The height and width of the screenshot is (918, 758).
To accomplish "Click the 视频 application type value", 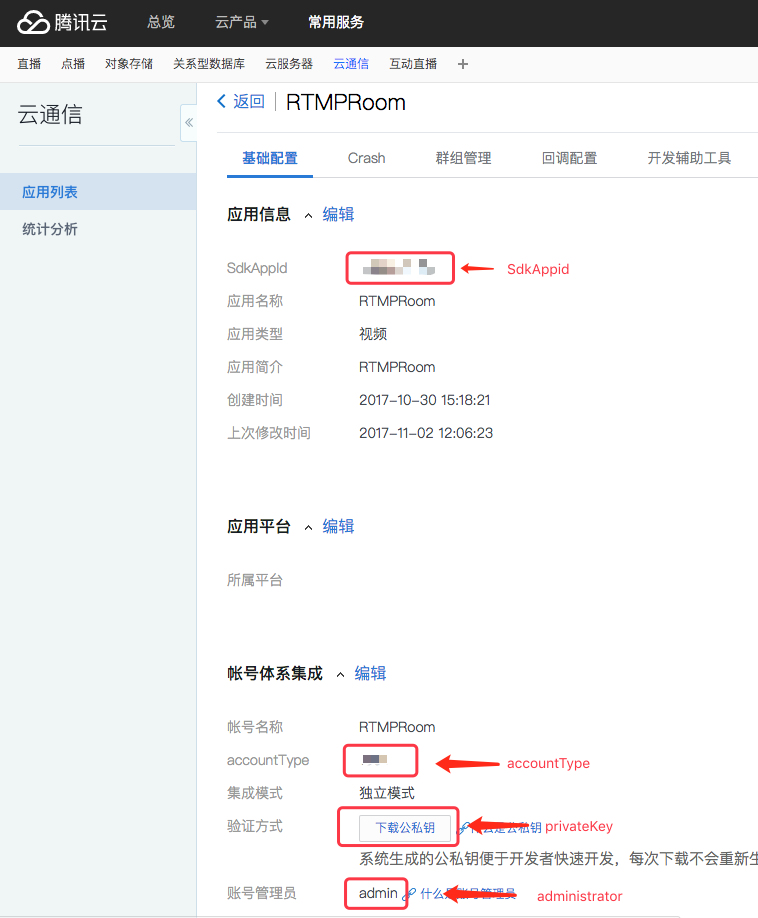I will tap(373, 334).
